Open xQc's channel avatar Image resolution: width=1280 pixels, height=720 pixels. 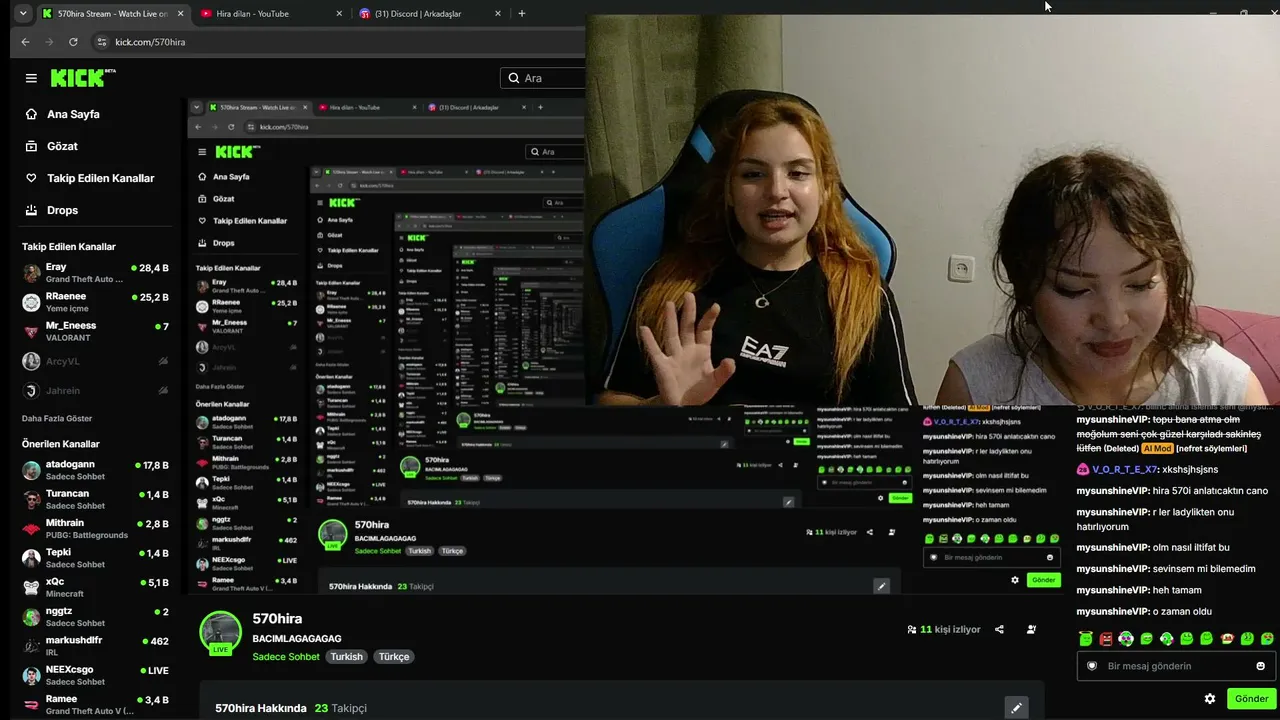click(x=32, y=587)
